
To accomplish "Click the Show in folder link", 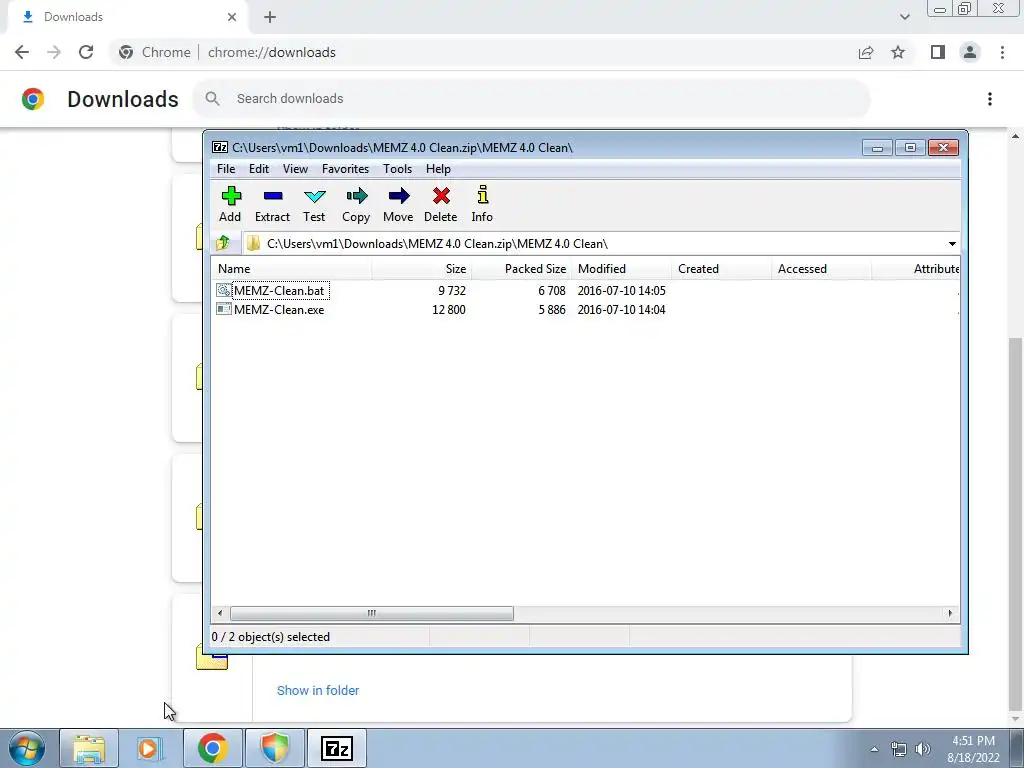I will tap(318, 690).
